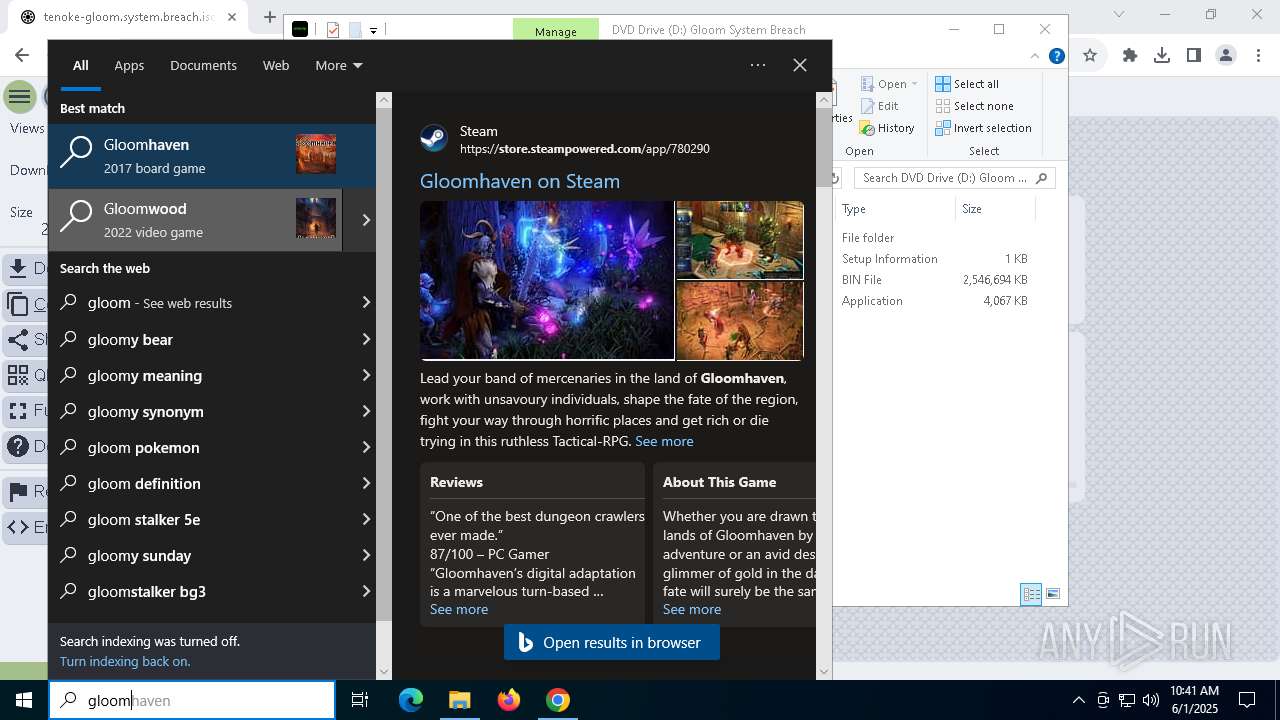Open Gloomhaven board game best match
Image resolution: width=1280 pixels, height=720 pixels.
tap(212, 156)
